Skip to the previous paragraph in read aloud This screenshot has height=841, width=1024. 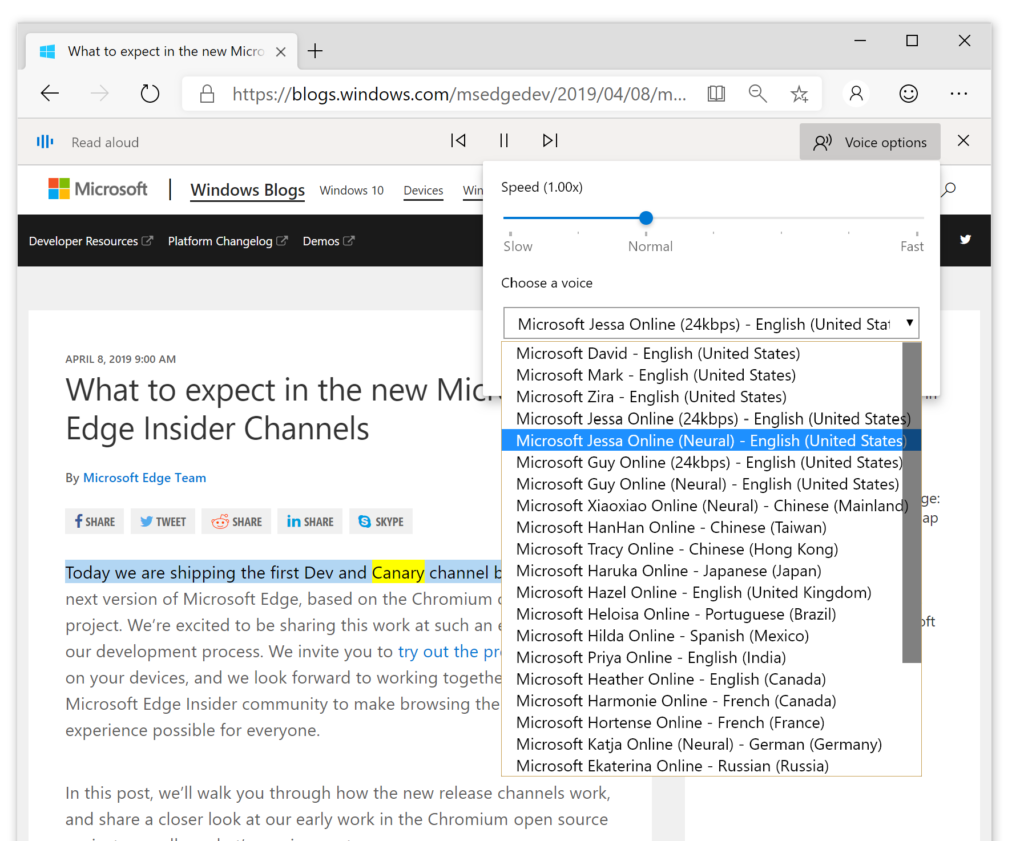click(x=458, y=140)
